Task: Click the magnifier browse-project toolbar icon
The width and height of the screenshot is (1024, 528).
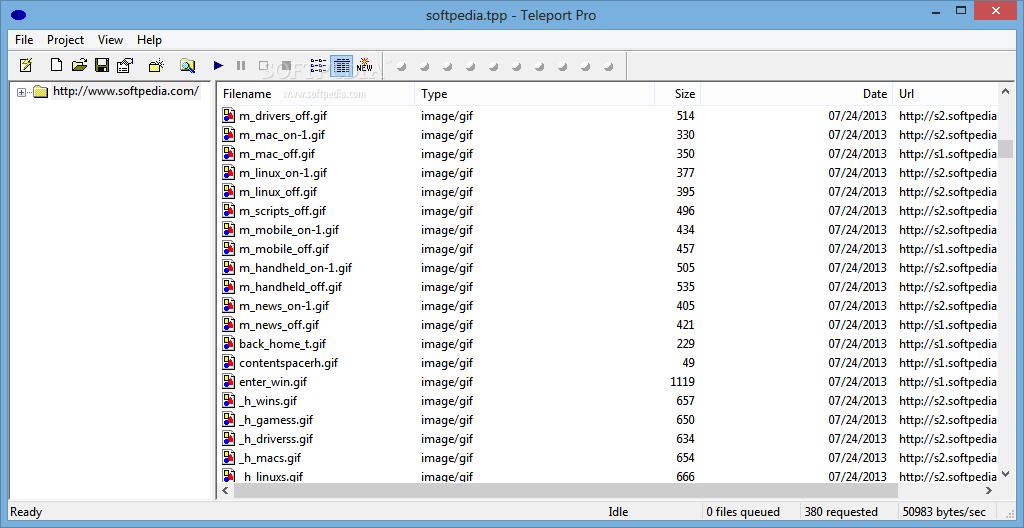Action: (x=187, y=65)
